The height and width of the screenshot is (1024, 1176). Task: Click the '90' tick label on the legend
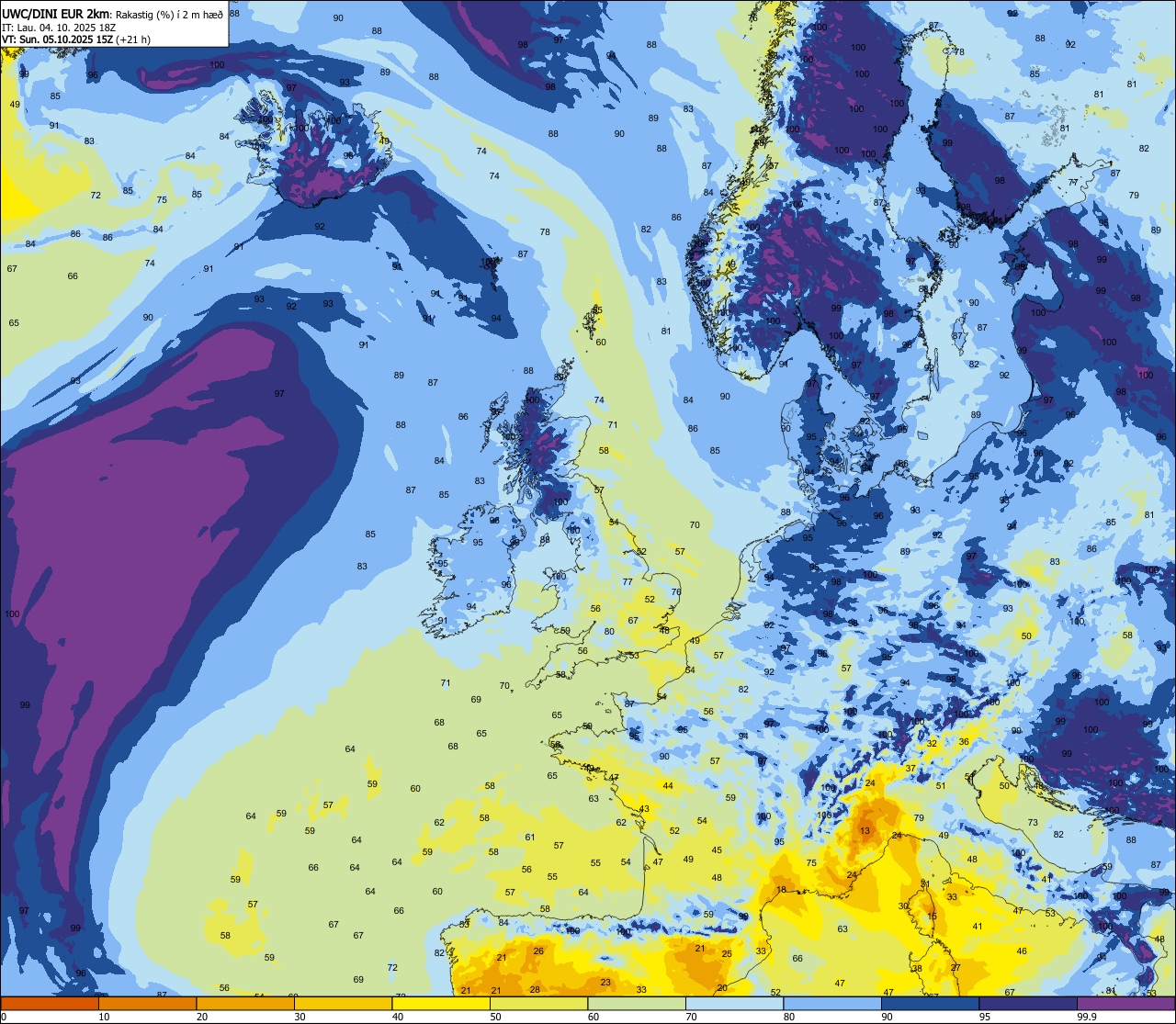pos(887,1017)
